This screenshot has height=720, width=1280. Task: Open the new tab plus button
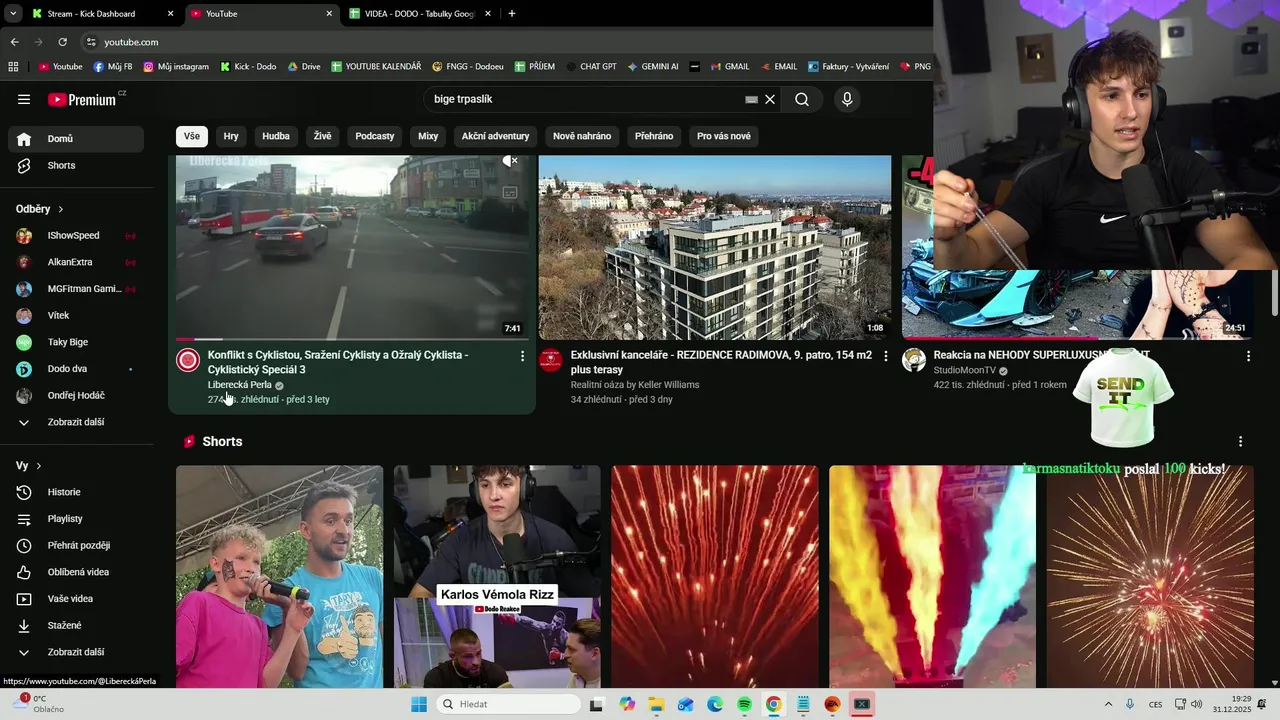512,14
